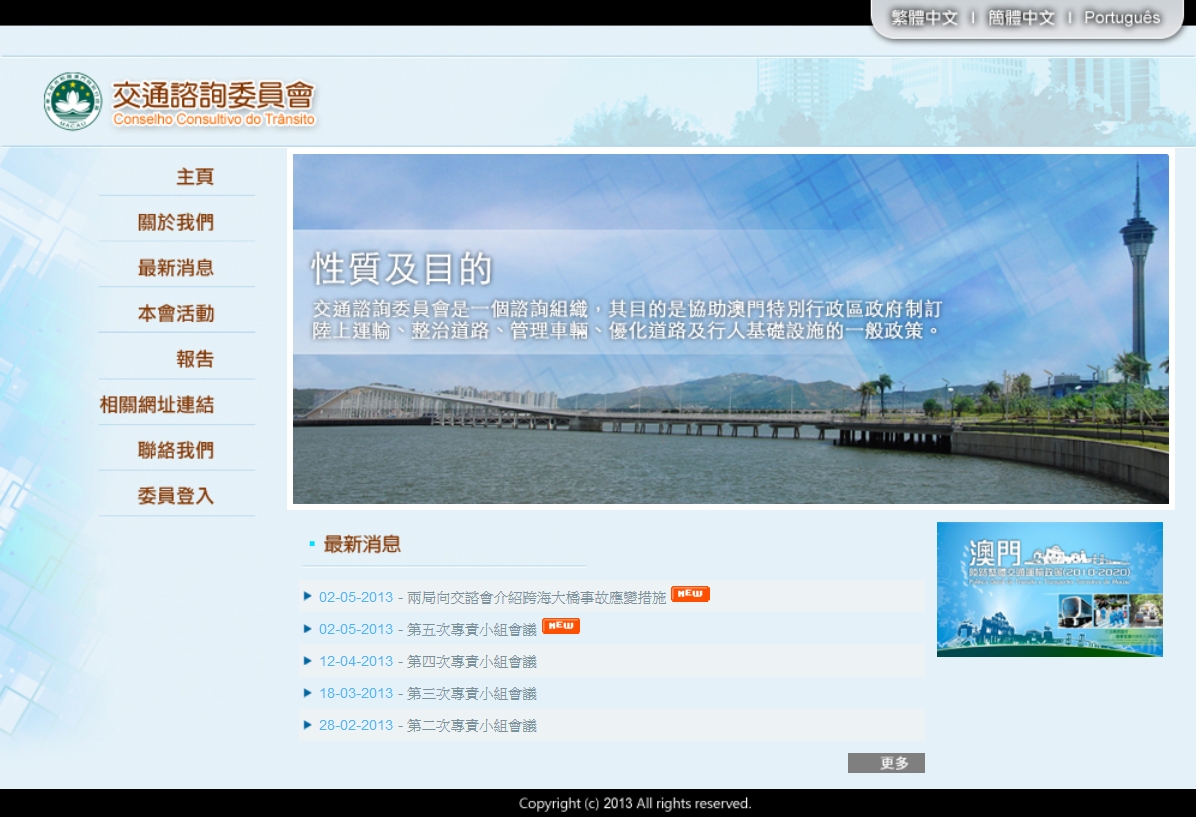Screen dimensions: 1196x818
Task: Click the arrow bullet before 28-02-2013 news
Action: tap(308, 725)
